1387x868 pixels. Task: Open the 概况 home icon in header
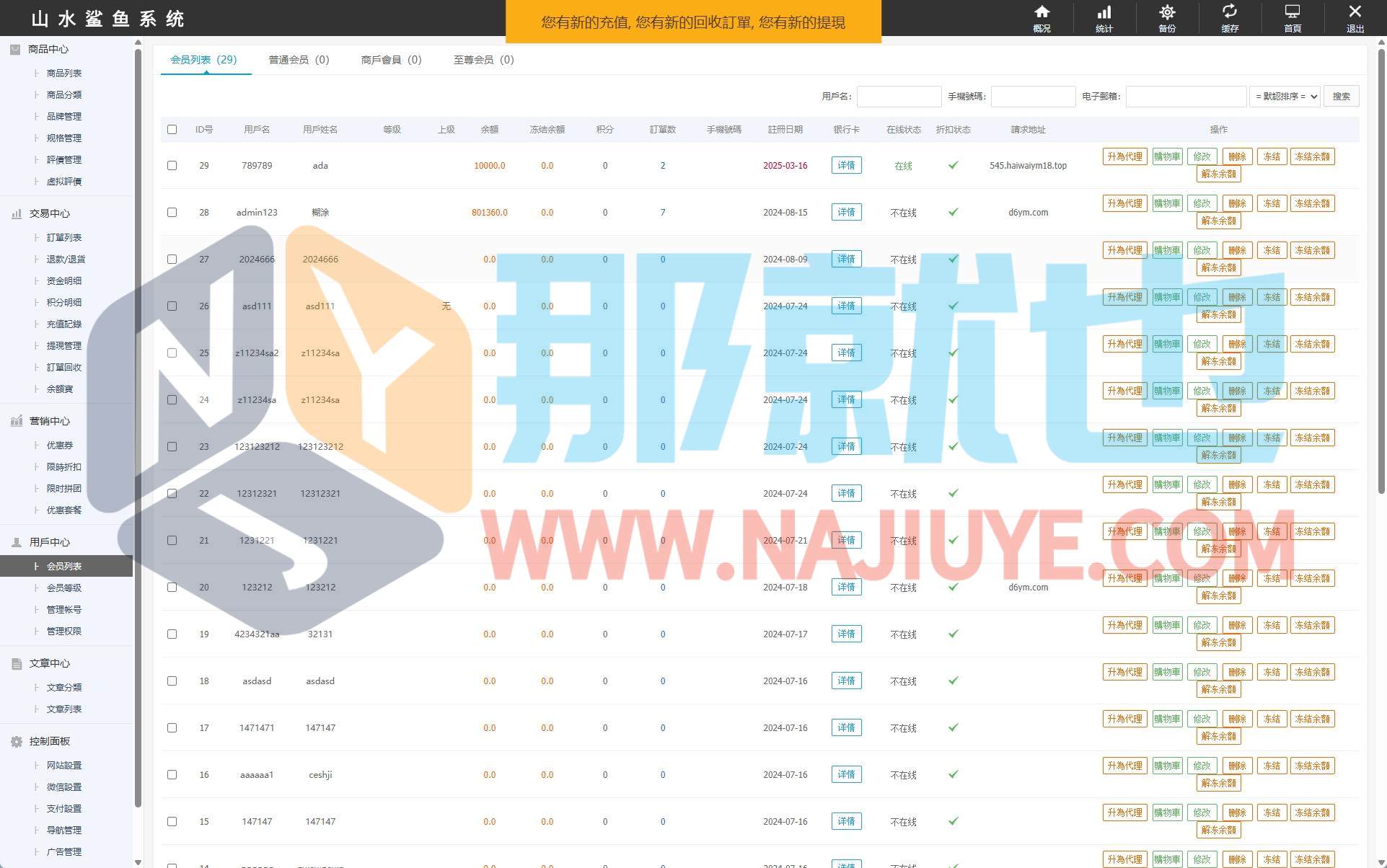[x=1042, y=12]
